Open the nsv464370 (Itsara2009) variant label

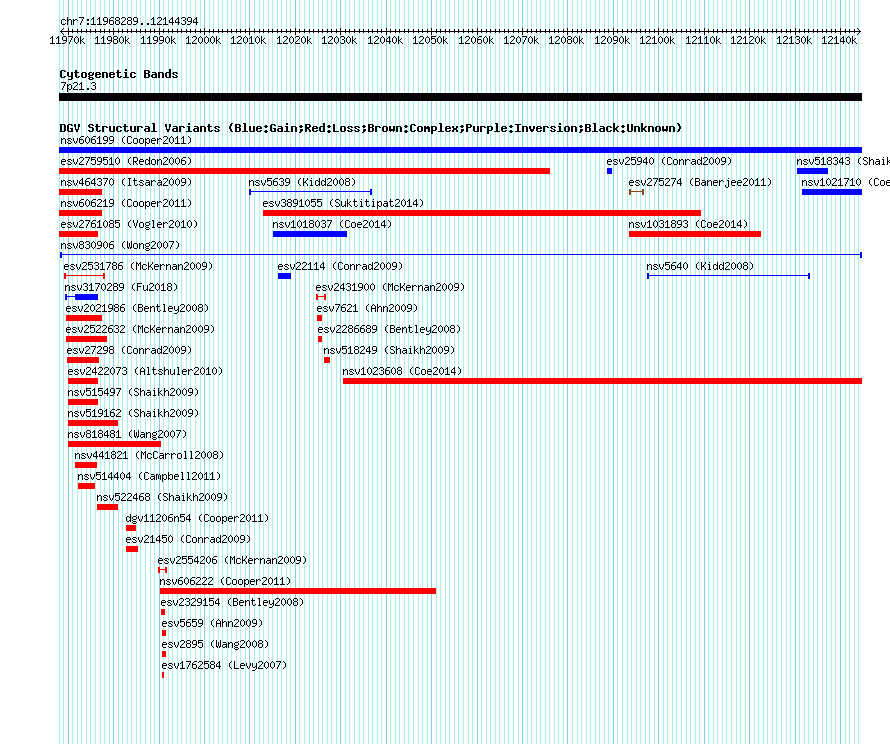click(x=126, y=182)
